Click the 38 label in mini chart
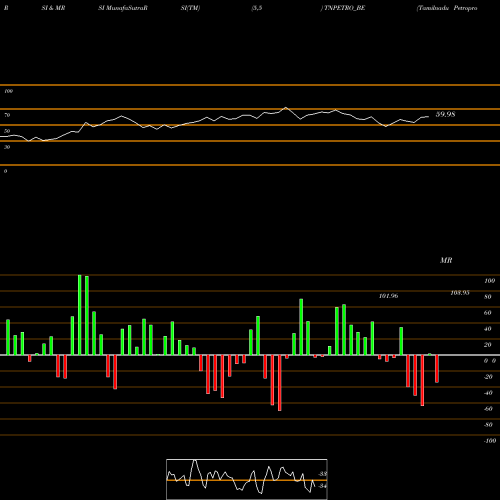This screenshot has width=500, height=500. point(323,474)
